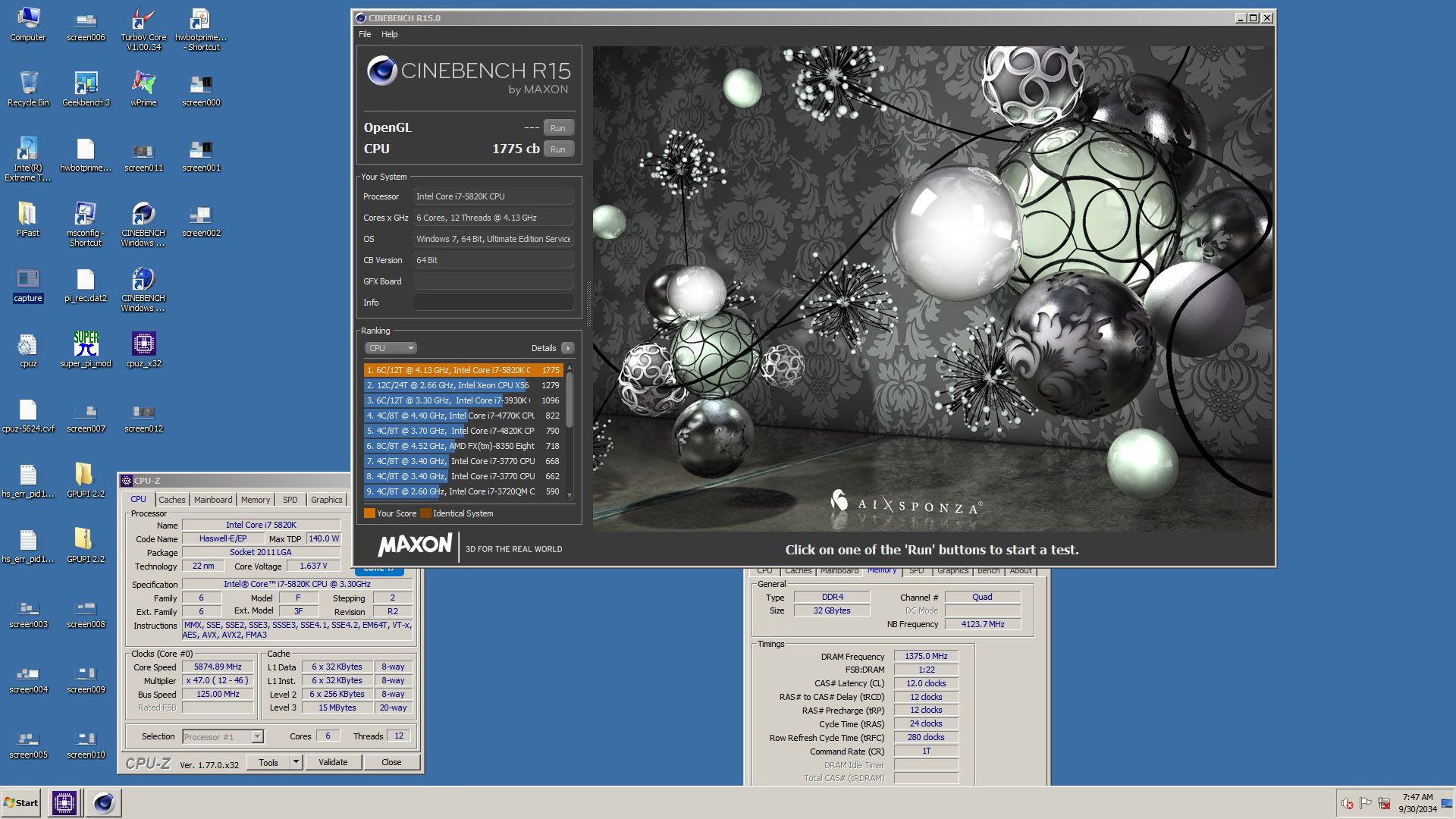Open the Help menu in Cinebench
This screenshot has width=1456, height=819.
coord(389,34)
